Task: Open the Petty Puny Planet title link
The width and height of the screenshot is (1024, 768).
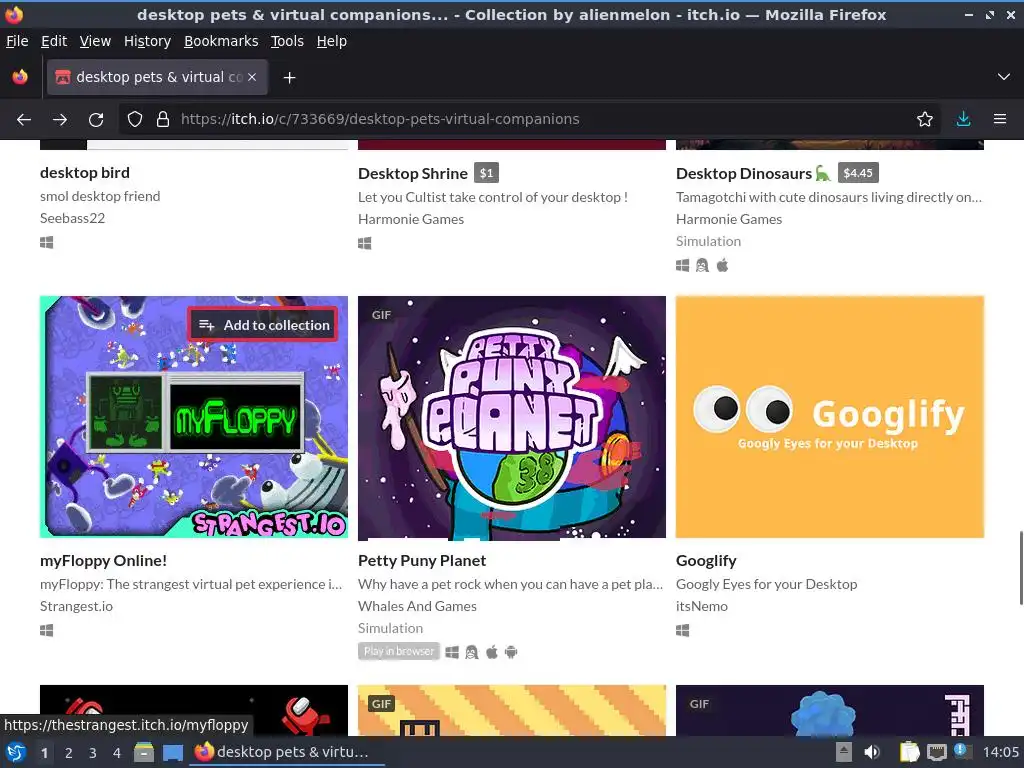Action: pos(422,560)
